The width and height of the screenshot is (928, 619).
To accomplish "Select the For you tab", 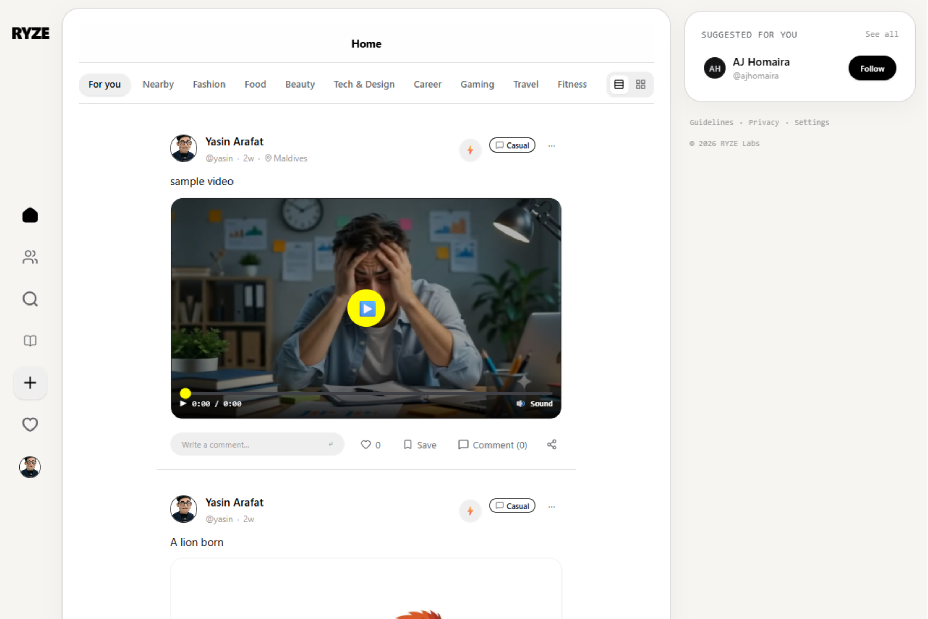I will [x=105, y=85].
